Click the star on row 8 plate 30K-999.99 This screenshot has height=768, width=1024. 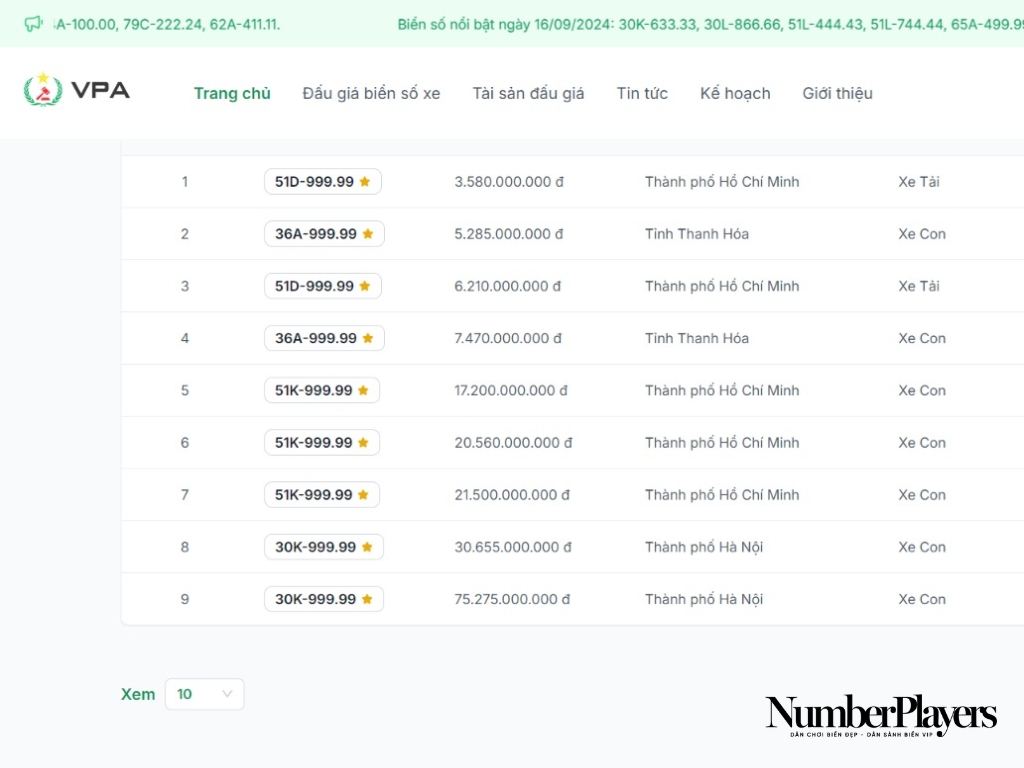point(367,547)
